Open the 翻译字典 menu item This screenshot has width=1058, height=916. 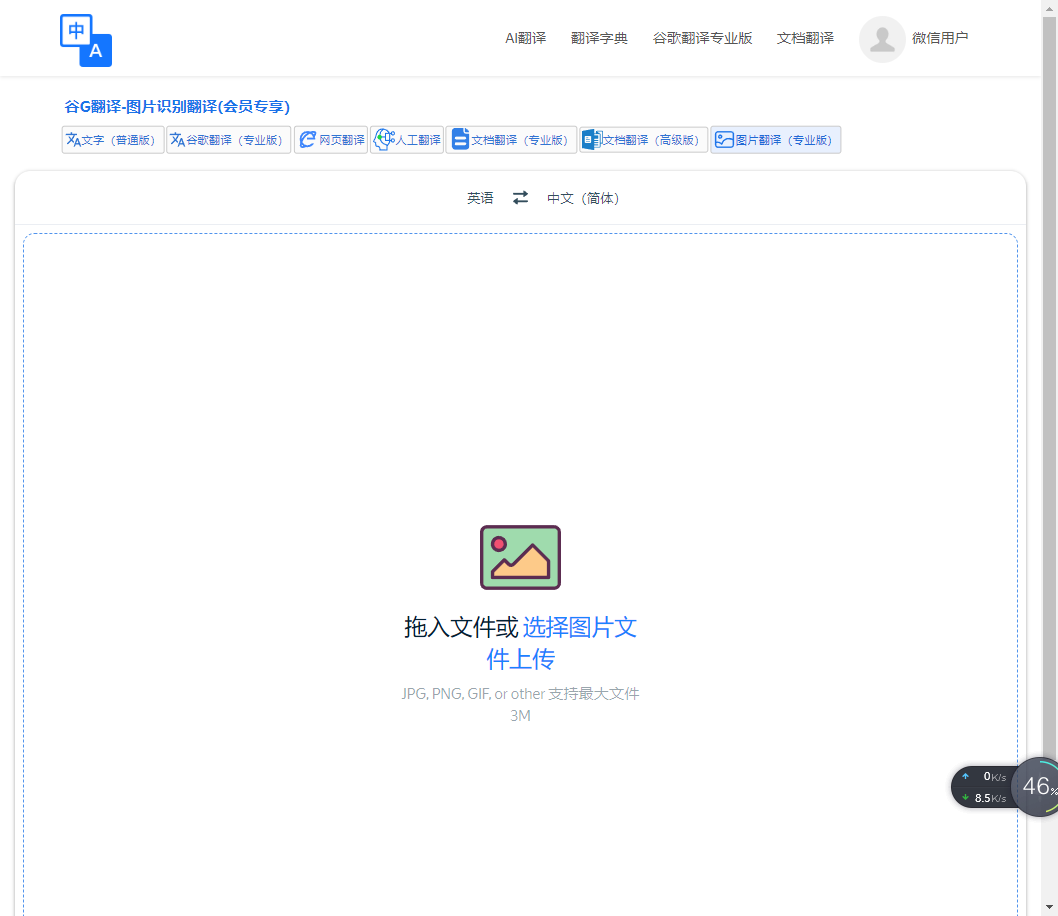tap(599, 38)
